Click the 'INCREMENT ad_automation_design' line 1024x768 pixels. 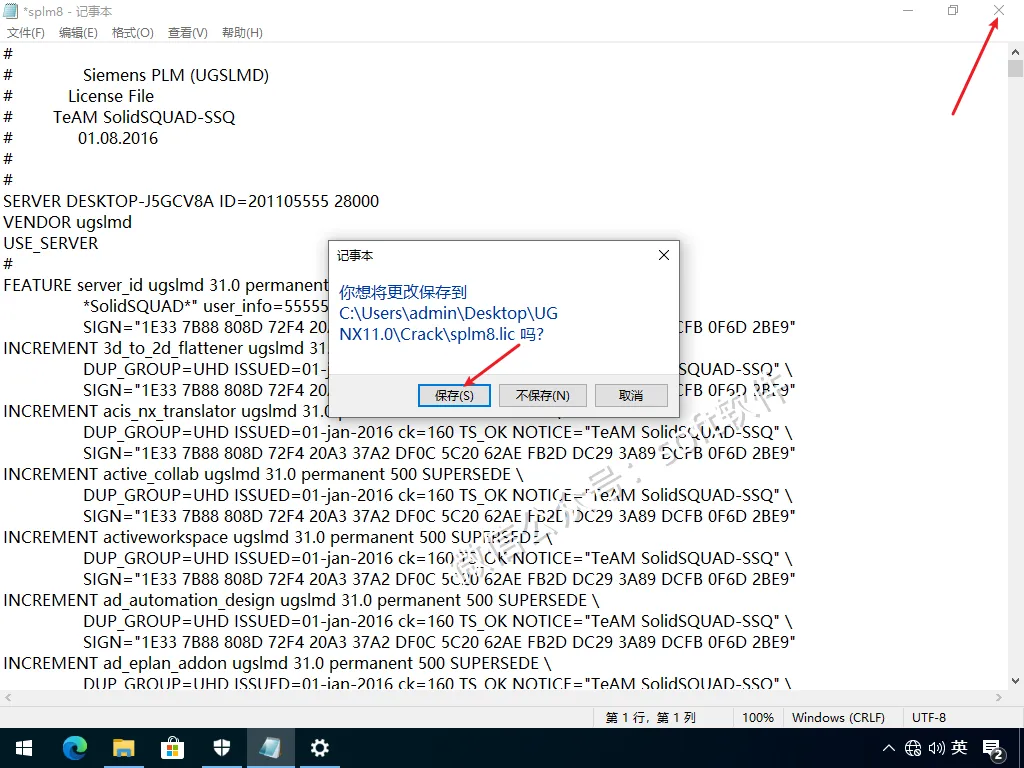coord(301,600)
